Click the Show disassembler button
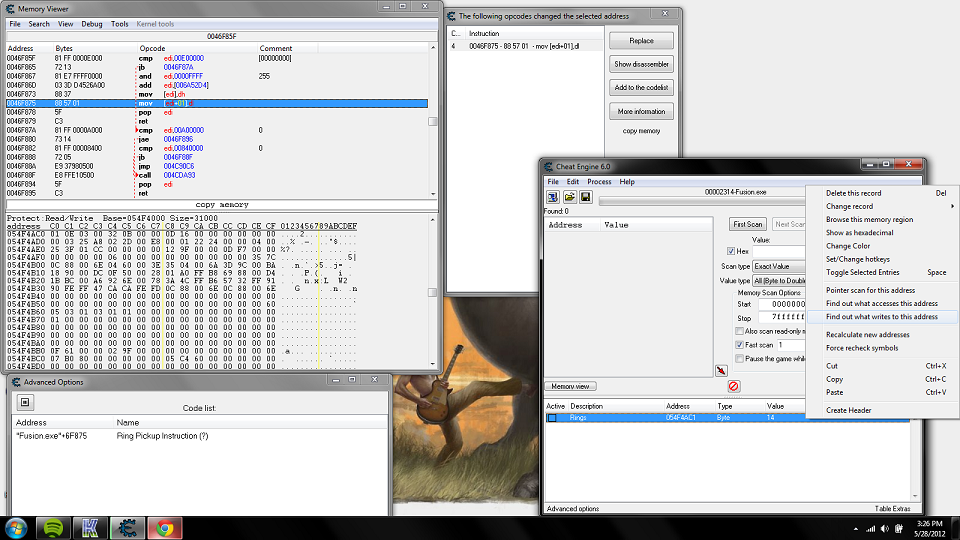 [642, 64]
